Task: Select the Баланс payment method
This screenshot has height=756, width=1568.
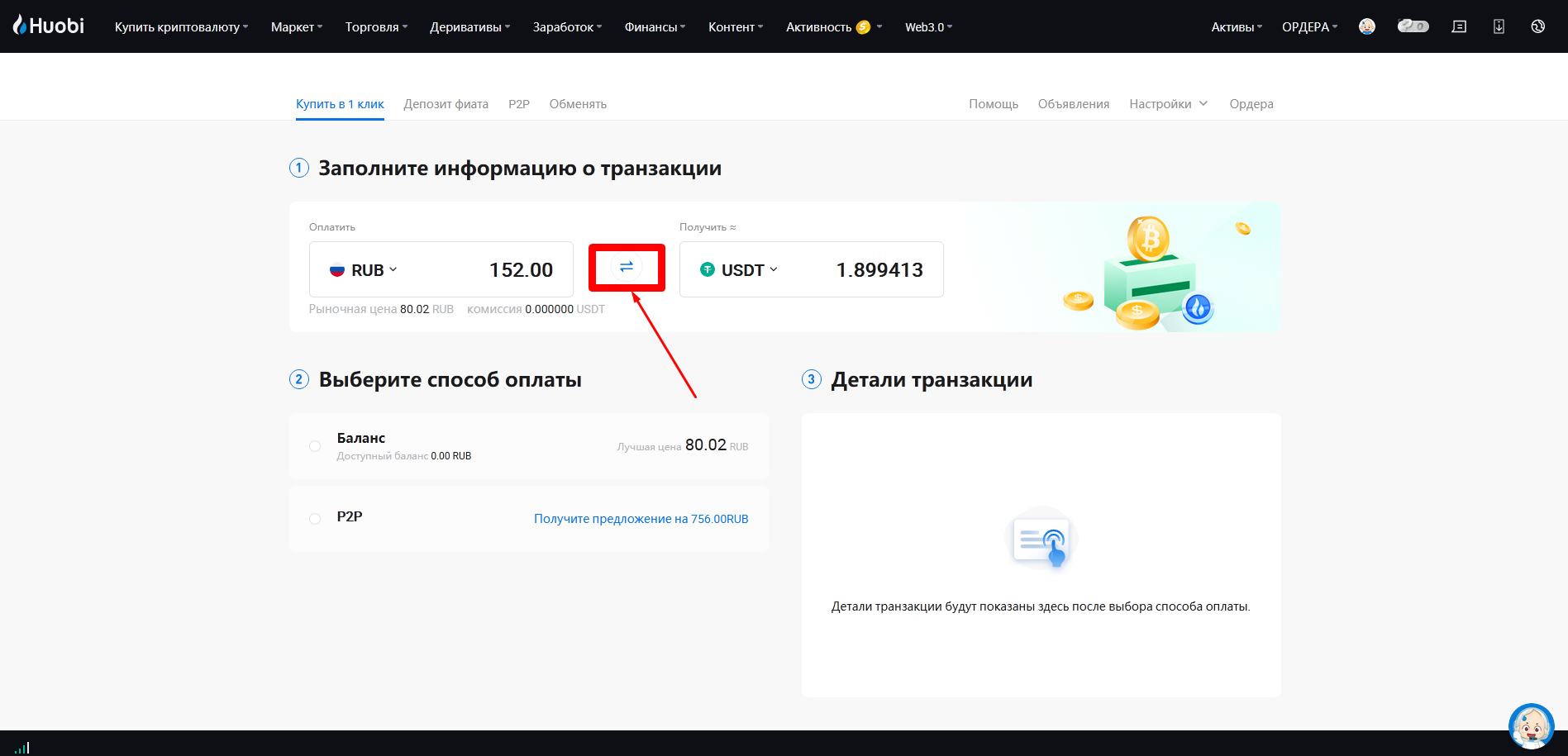Action: pos(315,445)
